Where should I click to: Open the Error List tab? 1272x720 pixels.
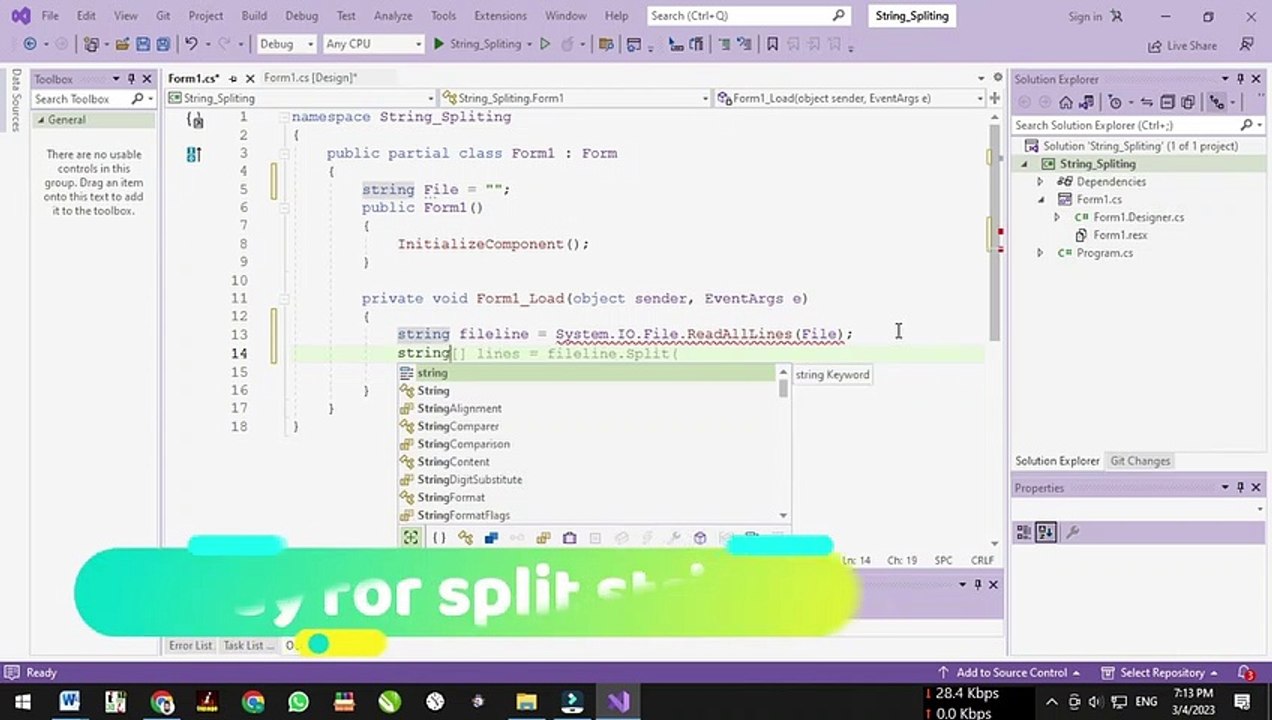(190, 646)
